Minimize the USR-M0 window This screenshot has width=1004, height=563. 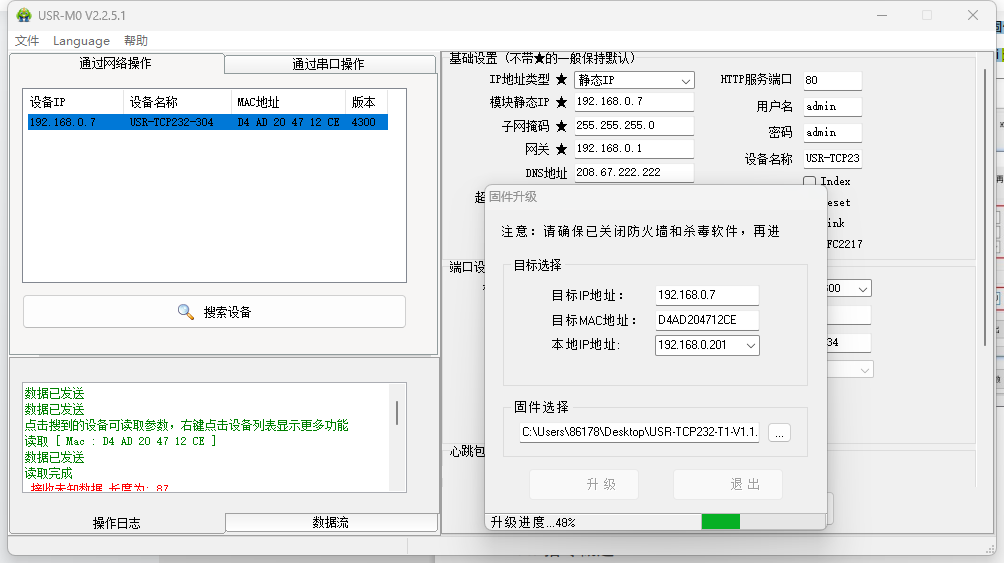(881, 15)
